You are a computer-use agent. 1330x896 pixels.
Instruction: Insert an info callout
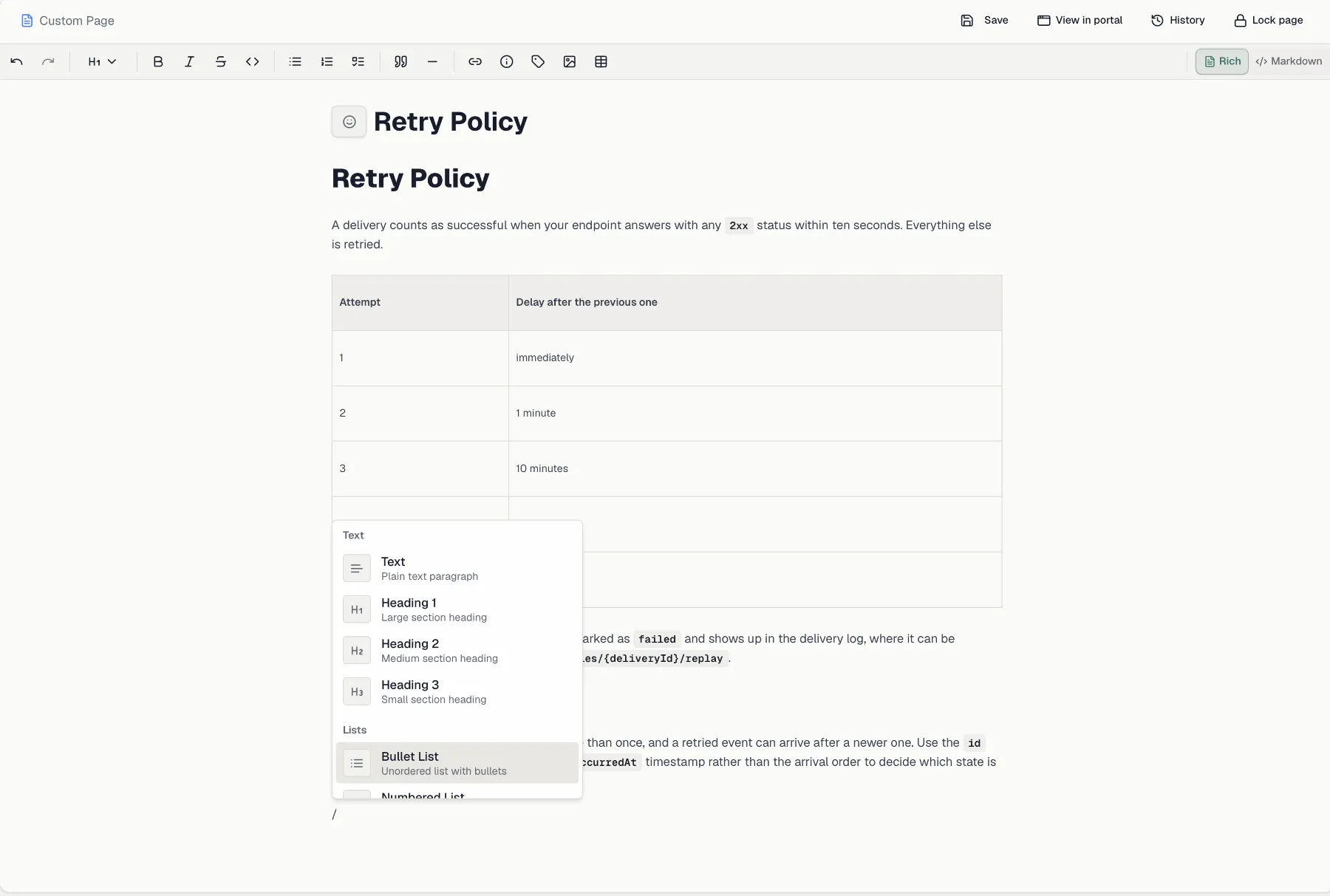click(x=507, y=62)
